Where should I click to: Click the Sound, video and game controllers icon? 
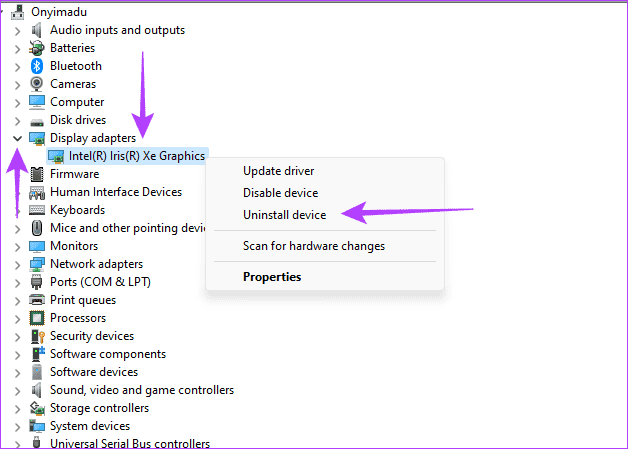tap(36, 390)
